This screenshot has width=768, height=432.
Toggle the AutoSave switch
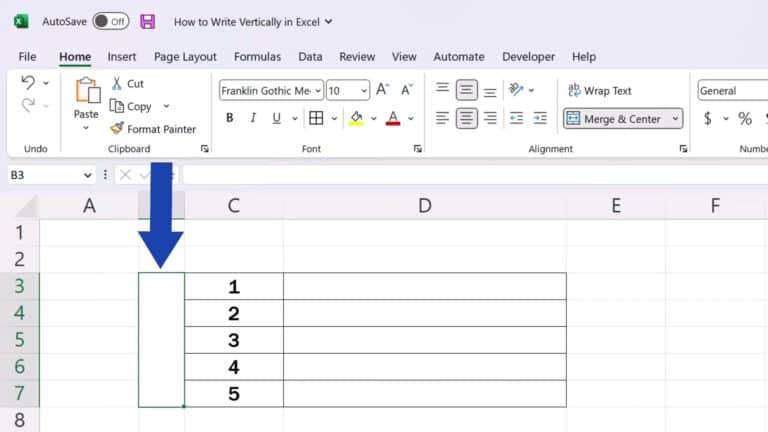110,21
